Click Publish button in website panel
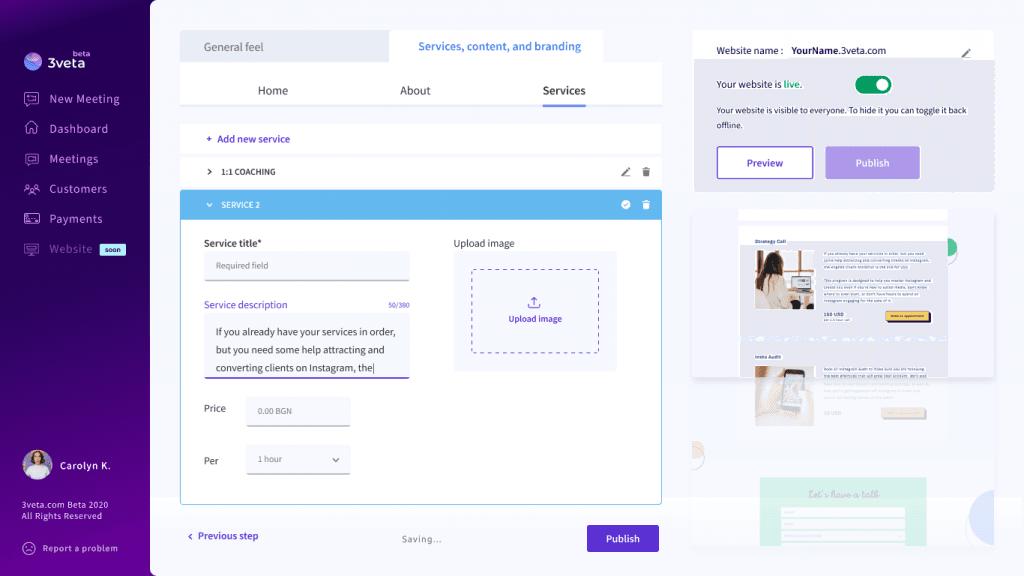 (x=872, y=163)
